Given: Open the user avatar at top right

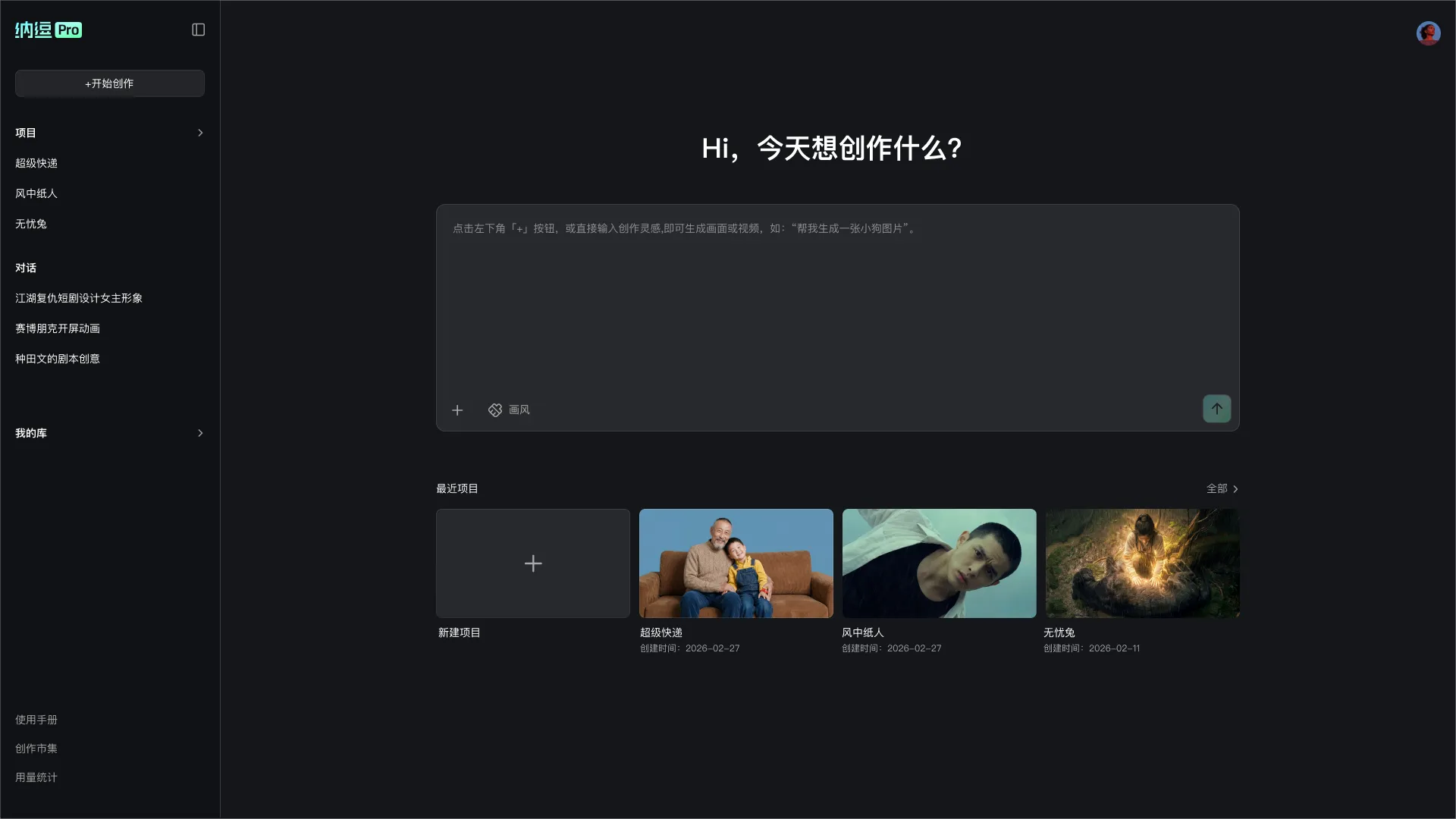Looking at the screenshot, I should [x=1428, y=33].
